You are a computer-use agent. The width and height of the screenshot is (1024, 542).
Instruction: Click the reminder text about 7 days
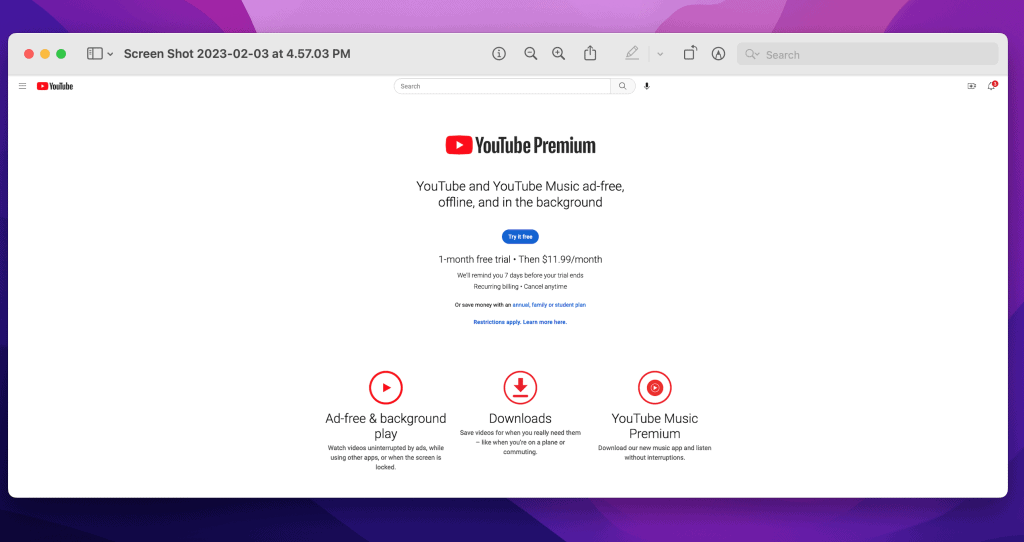coord(520,276)
